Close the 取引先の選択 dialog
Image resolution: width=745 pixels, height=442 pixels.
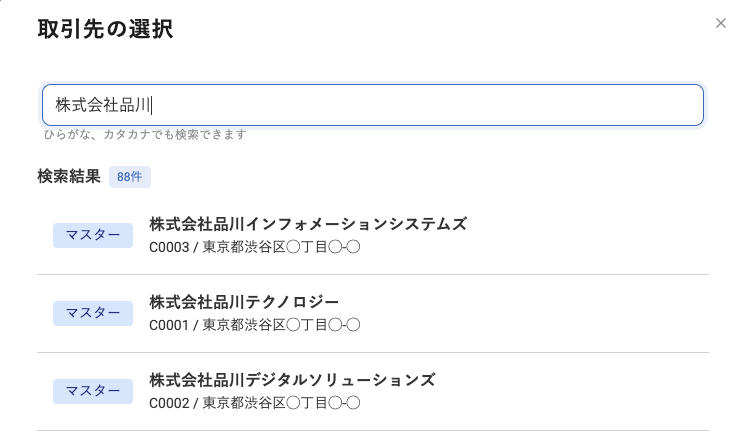pyautogui.click(x=720, y=23)
